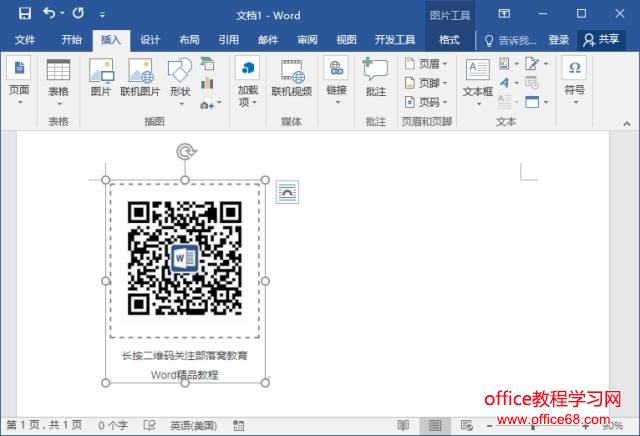Insert a SmartArt graphic

coord(207,63)
